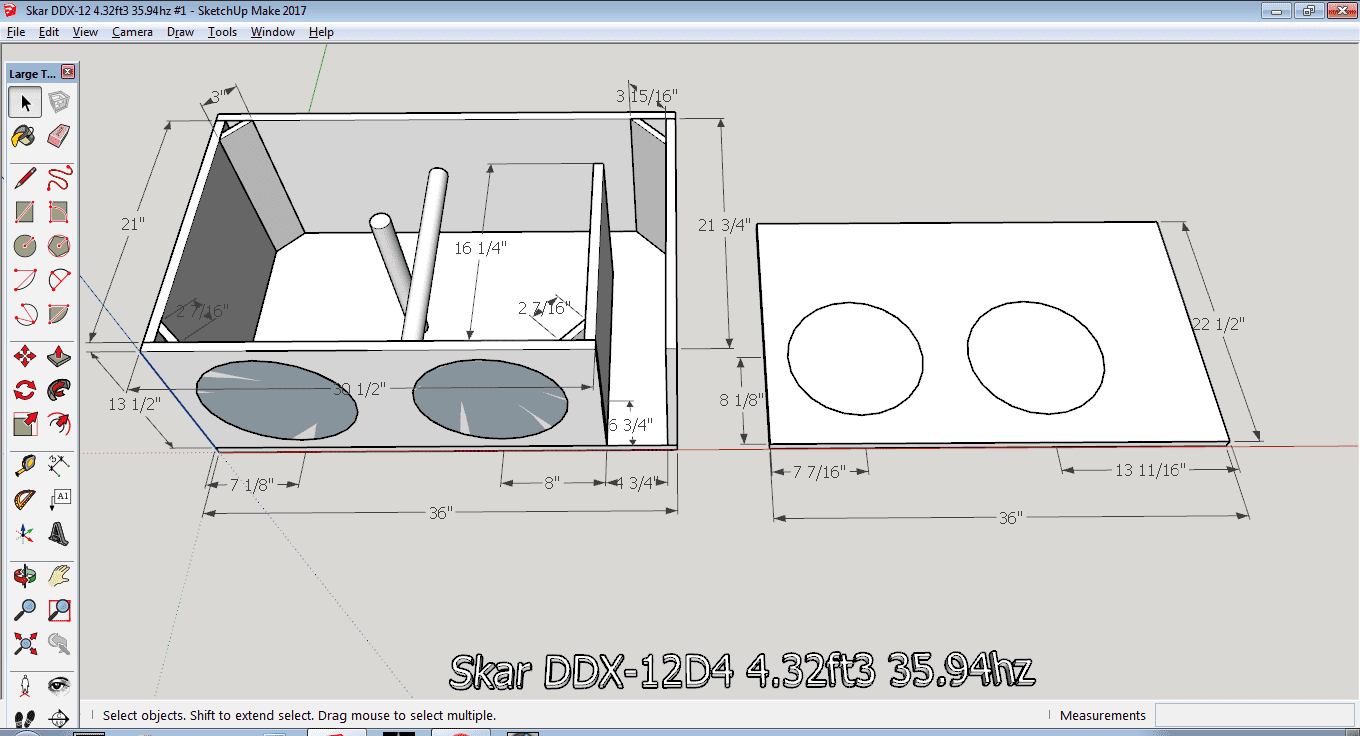1360x736 pixels.
Task: Go to Previous camera view
Action: point(59,644)
